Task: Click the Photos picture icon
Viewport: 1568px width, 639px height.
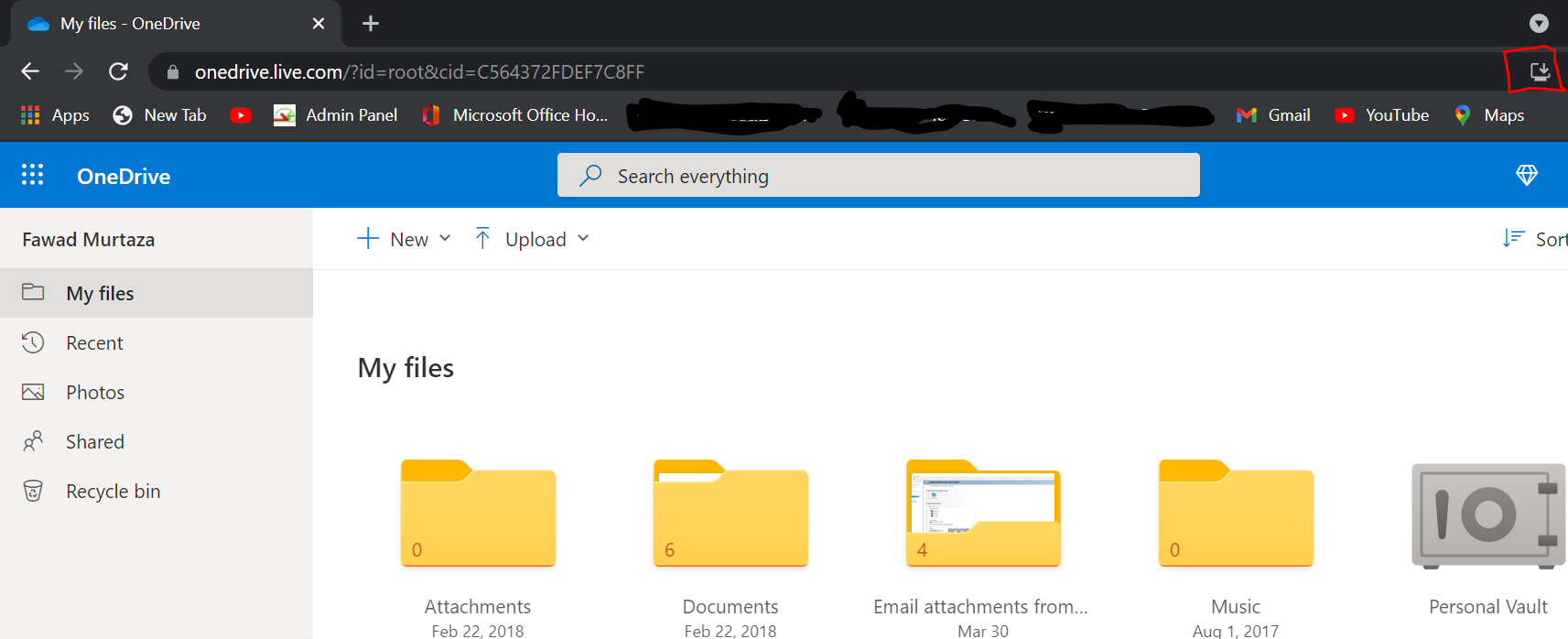Action: [33, 392]
